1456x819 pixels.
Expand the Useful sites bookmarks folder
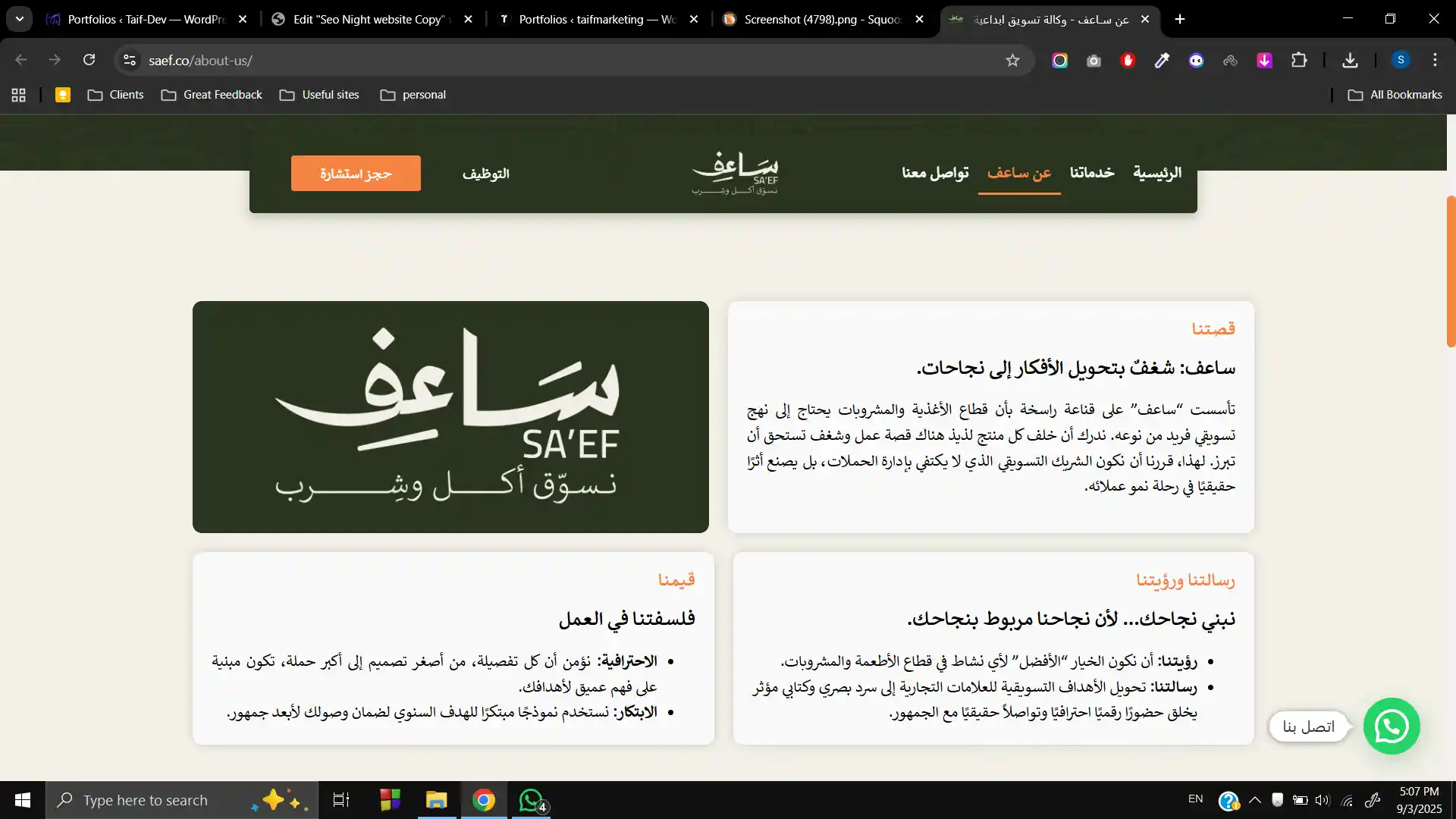point(319,95)
